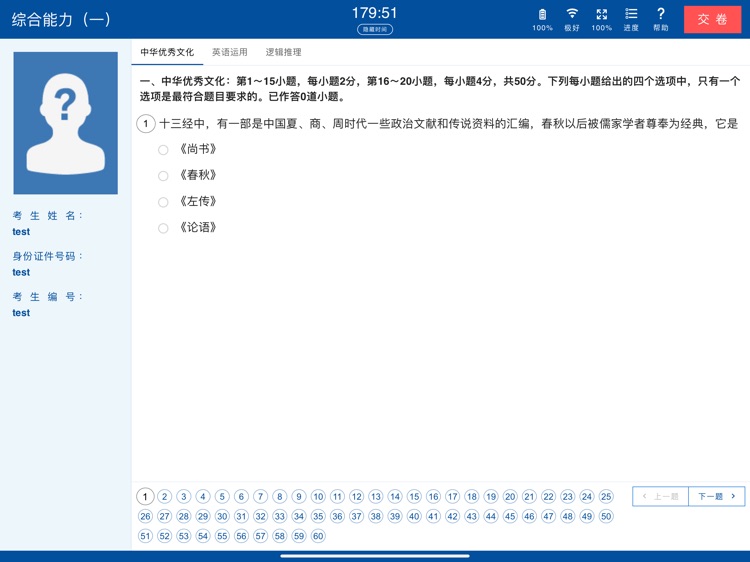Jump to question 33 in navigator
The height and width of the screenshot is (562, 750).
point(280,516)
